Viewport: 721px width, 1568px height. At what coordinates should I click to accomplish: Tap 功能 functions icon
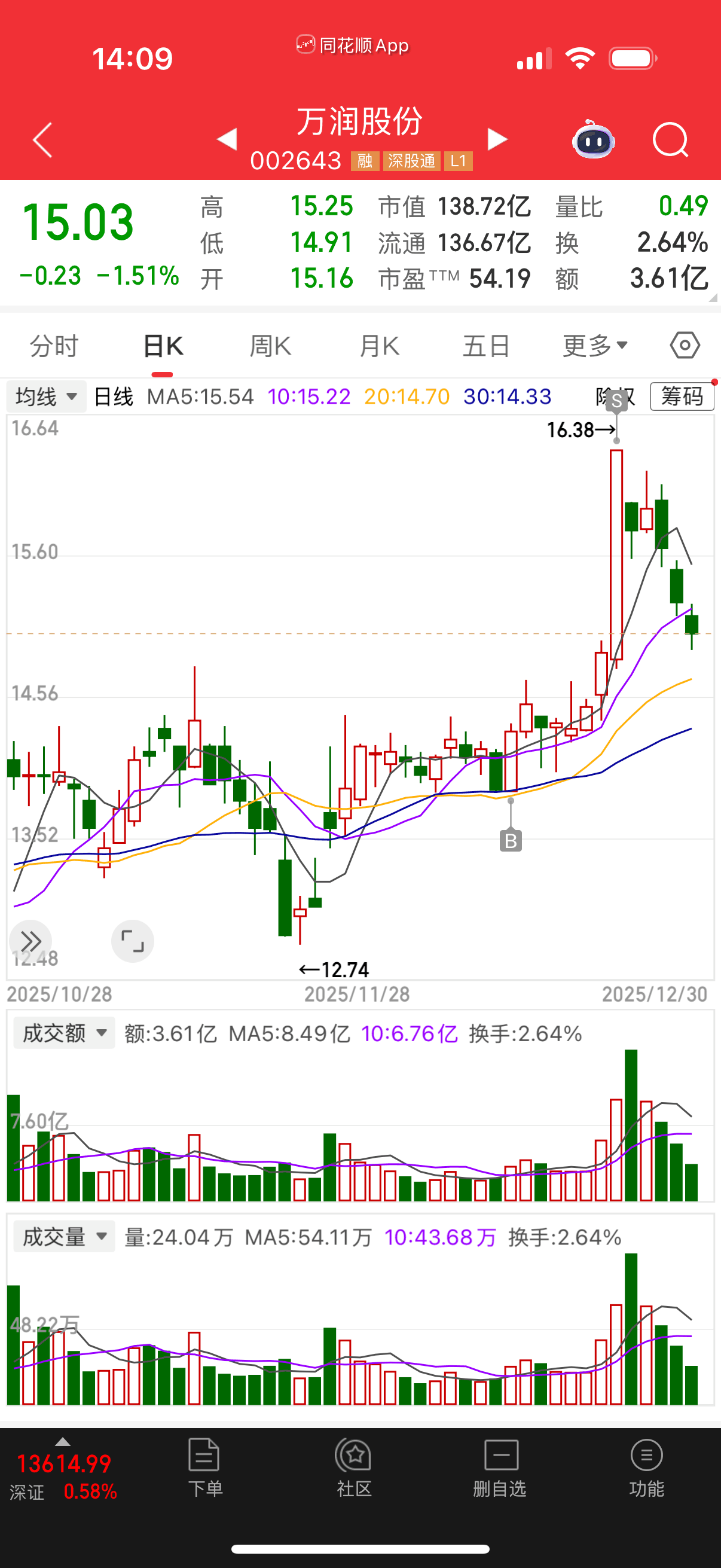[646, 1468]
